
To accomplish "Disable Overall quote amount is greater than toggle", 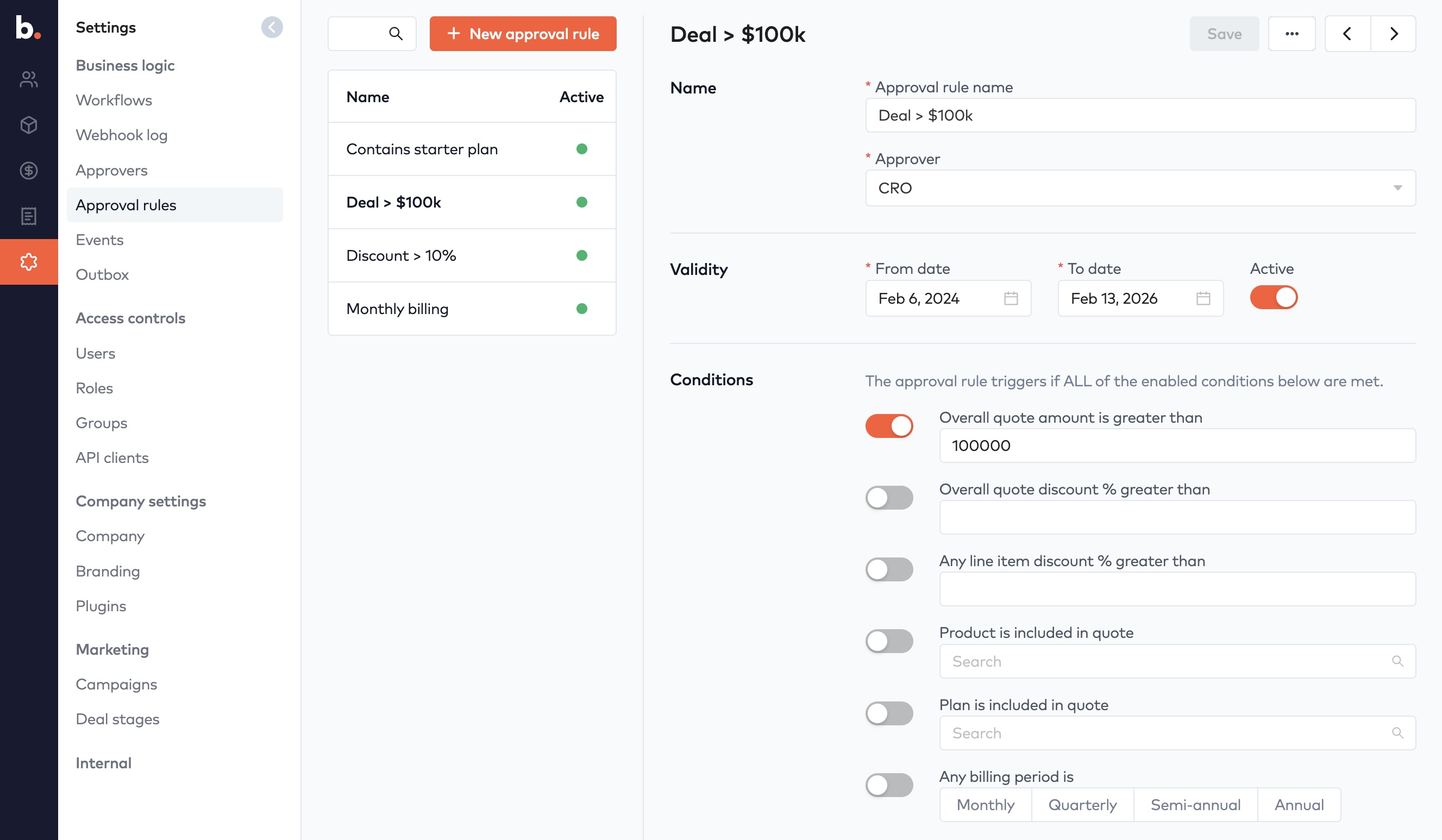I will [x=889, y=427].
